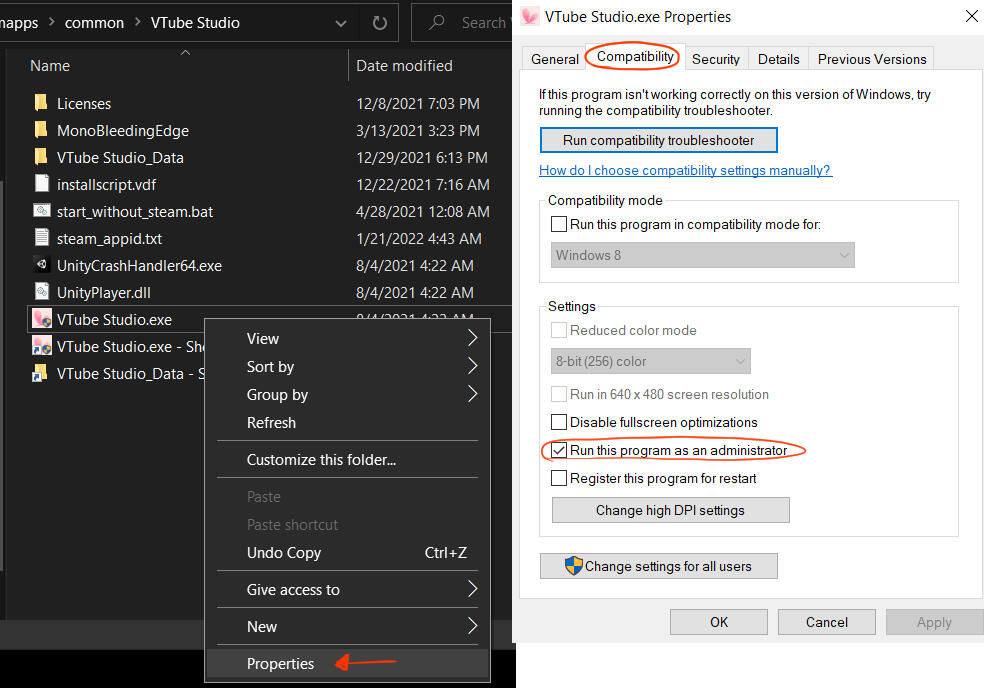The width and height of the screenshot is (984, 688).
Task: Open How do I choose compatibility settings link
Action: pos(685,171)
